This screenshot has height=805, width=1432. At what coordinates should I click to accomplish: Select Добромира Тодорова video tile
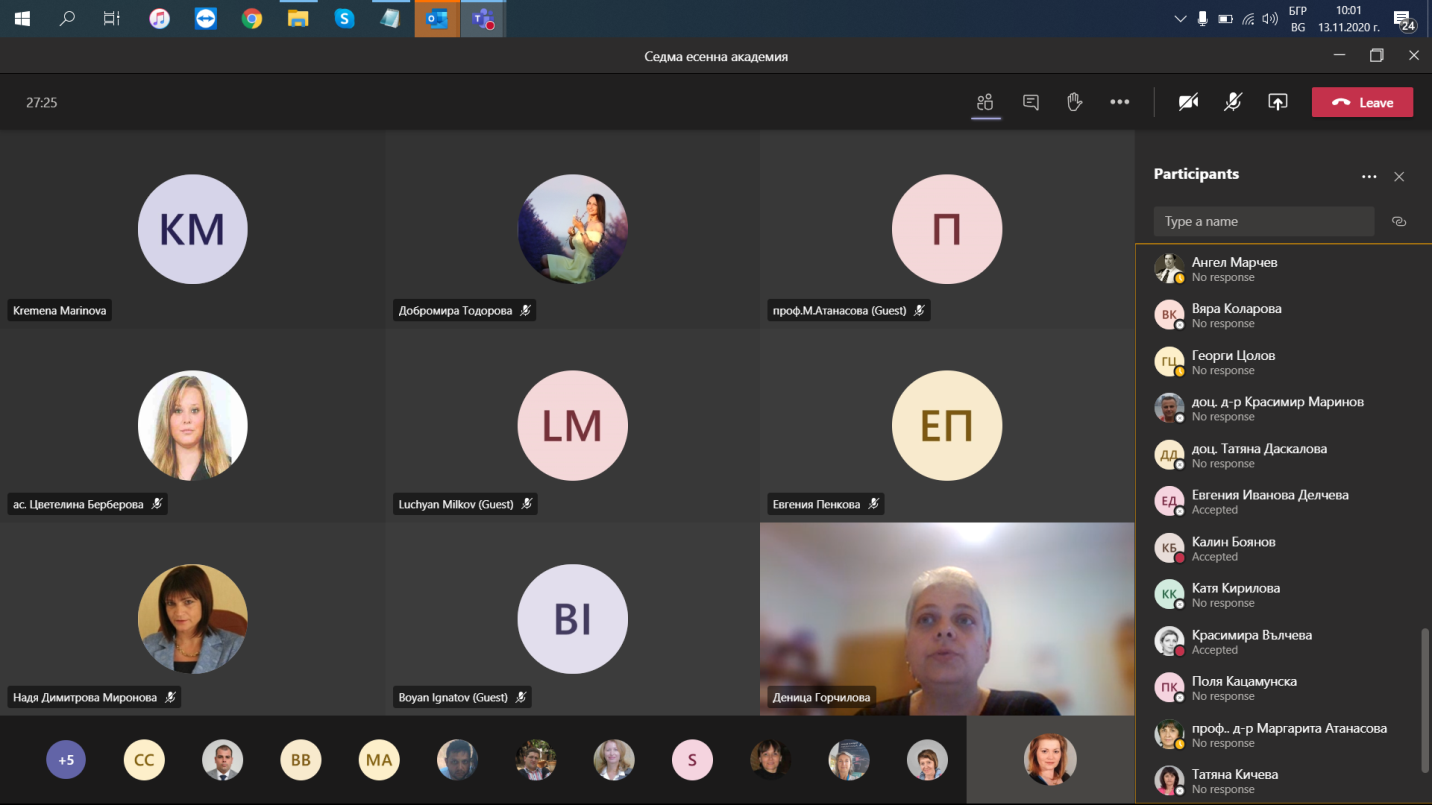(x=572, y=230)
